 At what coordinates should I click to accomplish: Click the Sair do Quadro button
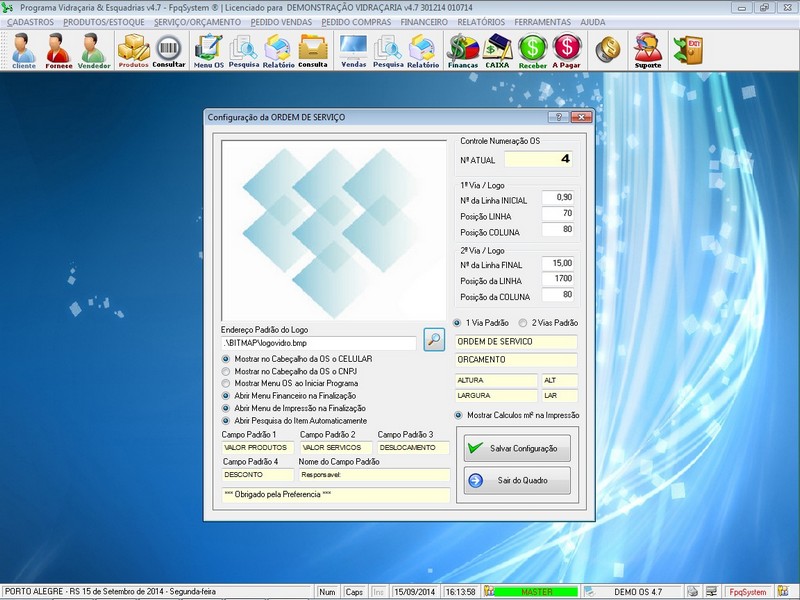coord(517,481)
